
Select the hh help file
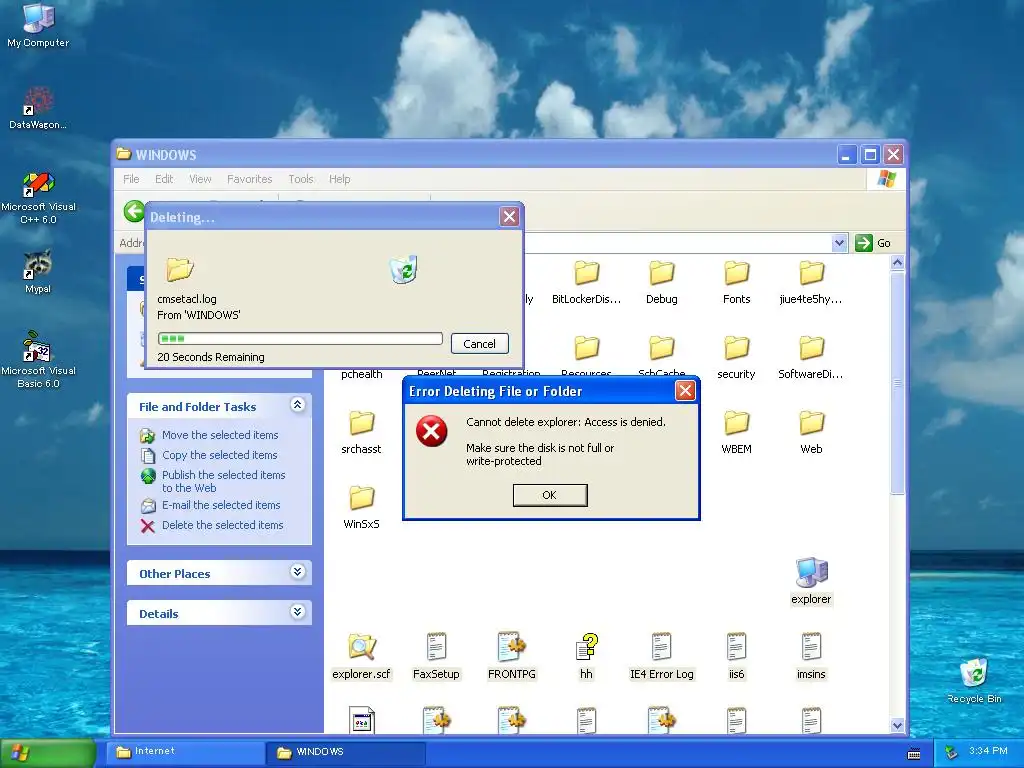[586, 656]
